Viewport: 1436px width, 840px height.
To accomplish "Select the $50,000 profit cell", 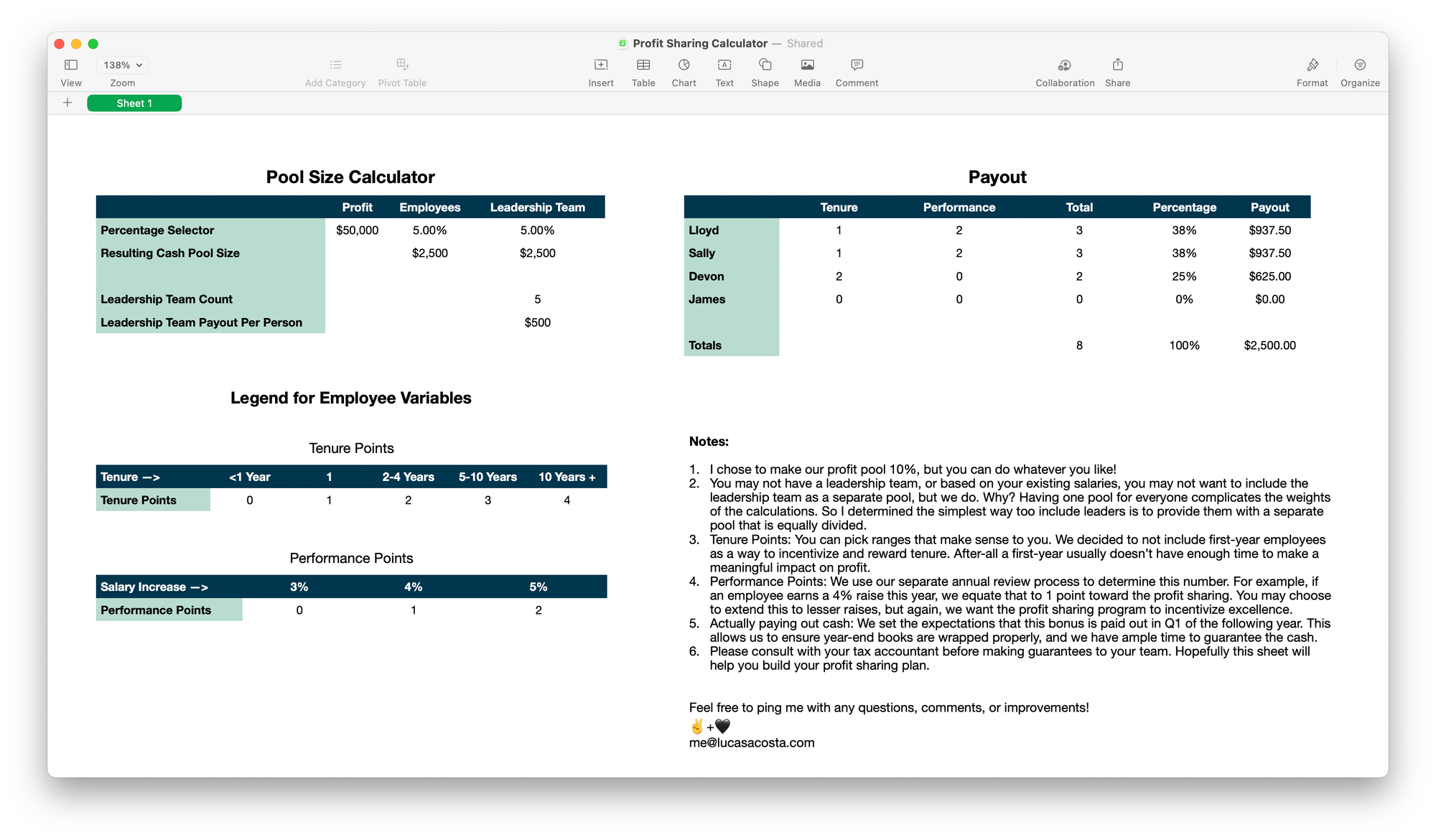I will (357, 230).
